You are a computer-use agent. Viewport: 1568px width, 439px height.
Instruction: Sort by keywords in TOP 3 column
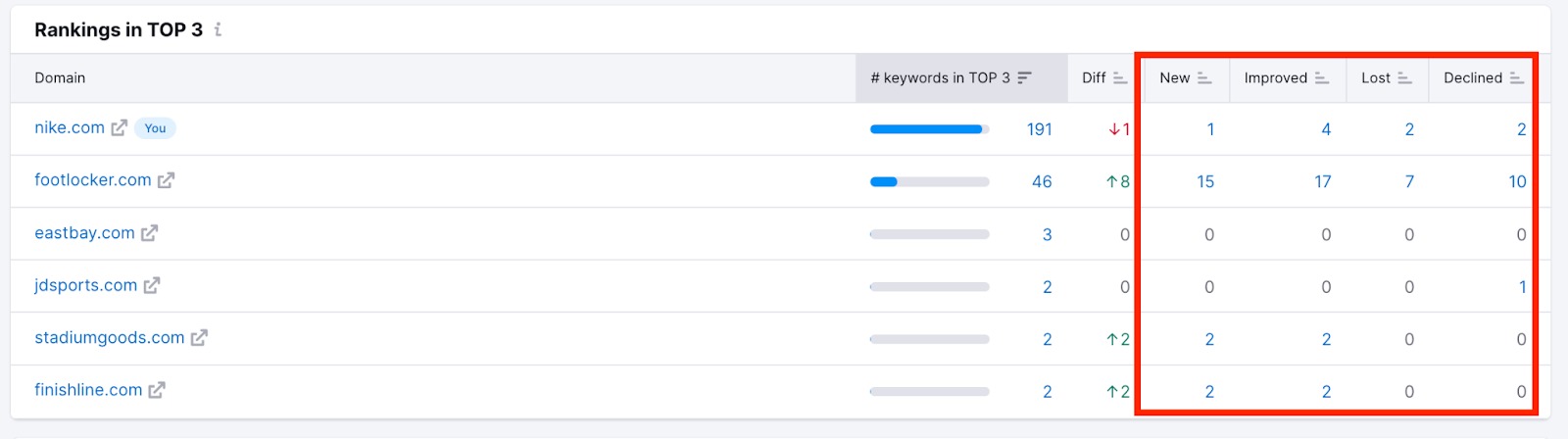pos(1025,78)
